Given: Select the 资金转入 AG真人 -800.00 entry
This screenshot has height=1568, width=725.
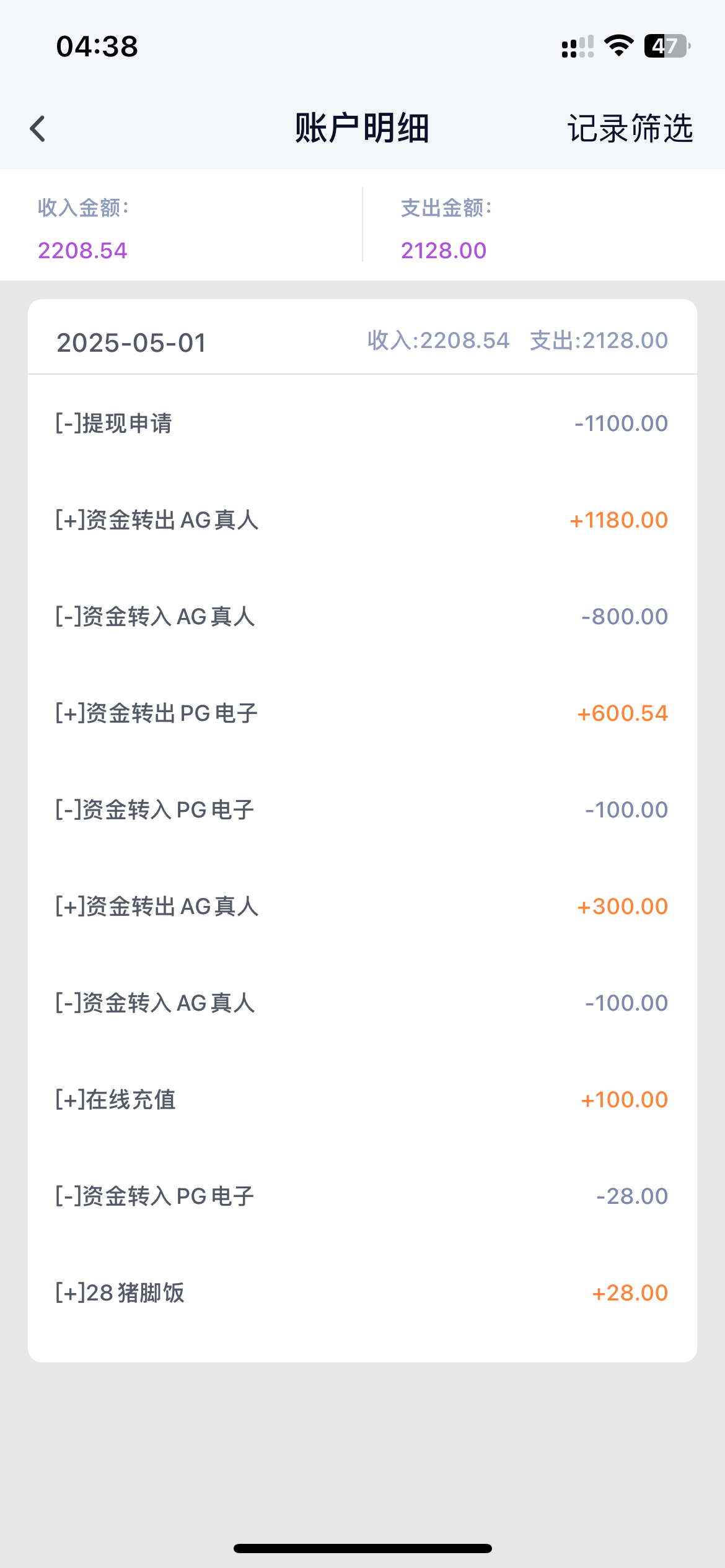Looking at the screenshot, I should coord(362,617).
